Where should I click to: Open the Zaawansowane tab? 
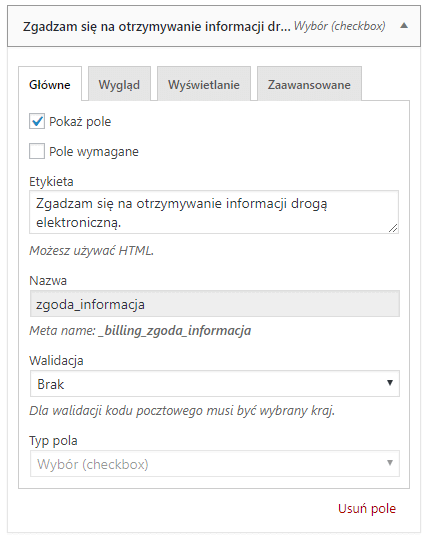[309, 84]
